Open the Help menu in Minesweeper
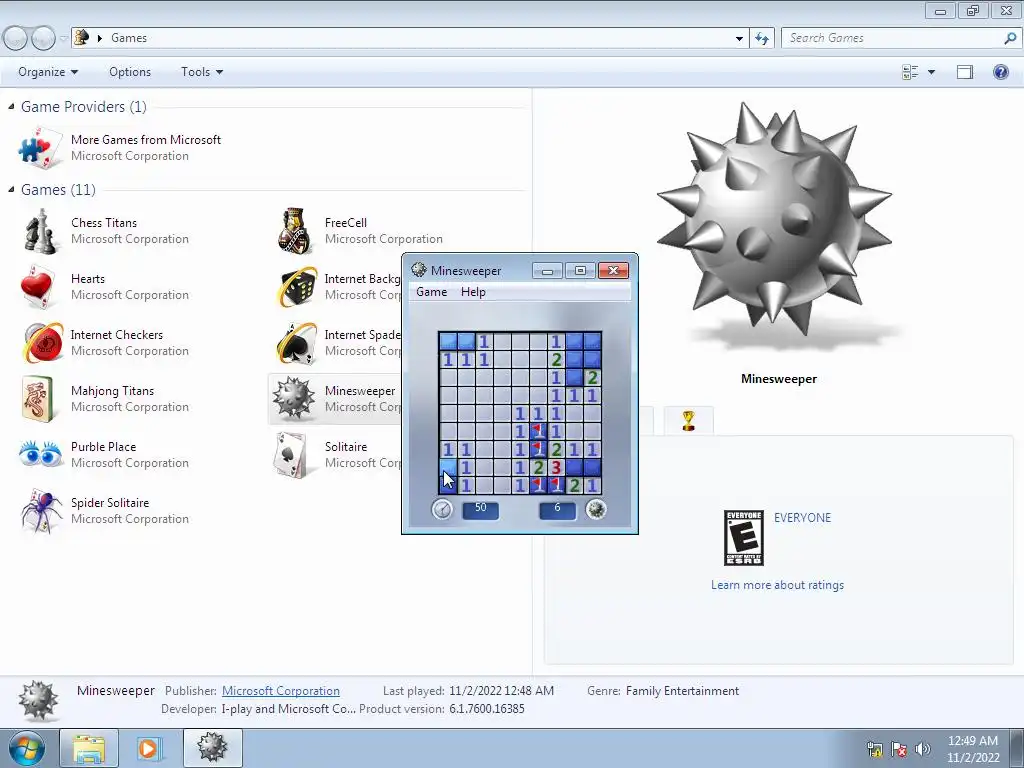 473,292
